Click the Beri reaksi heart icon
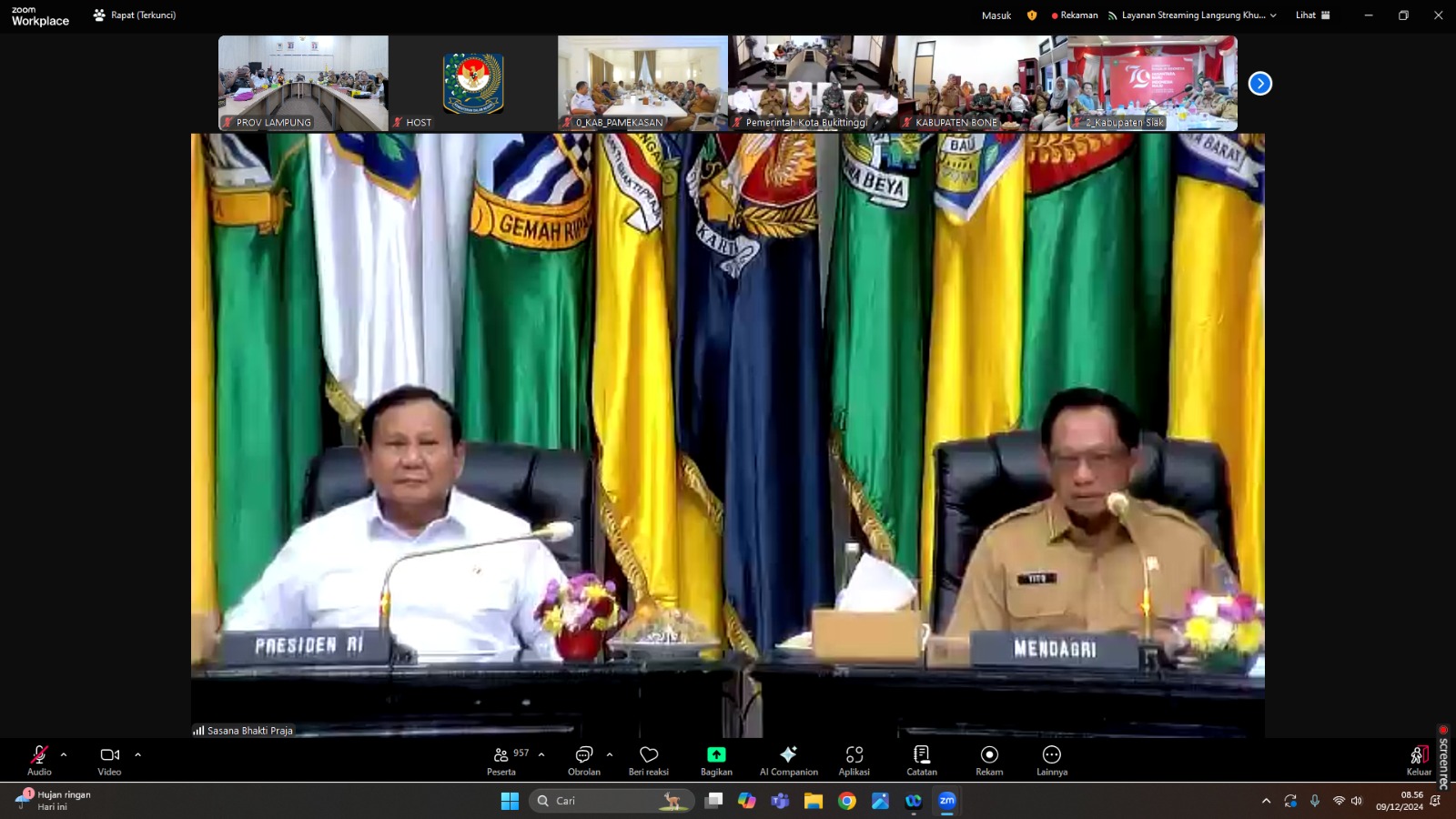Viewport: 1456px width, 819px height. click(649, 761)
